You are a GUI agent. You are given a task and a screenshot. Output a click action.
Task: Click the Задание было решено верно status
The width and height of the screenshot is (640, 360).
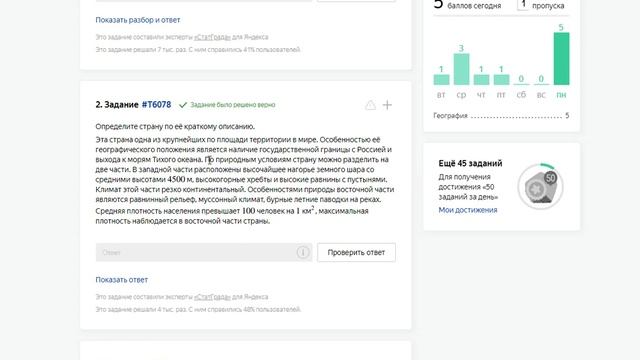click(x=233, y=105)
